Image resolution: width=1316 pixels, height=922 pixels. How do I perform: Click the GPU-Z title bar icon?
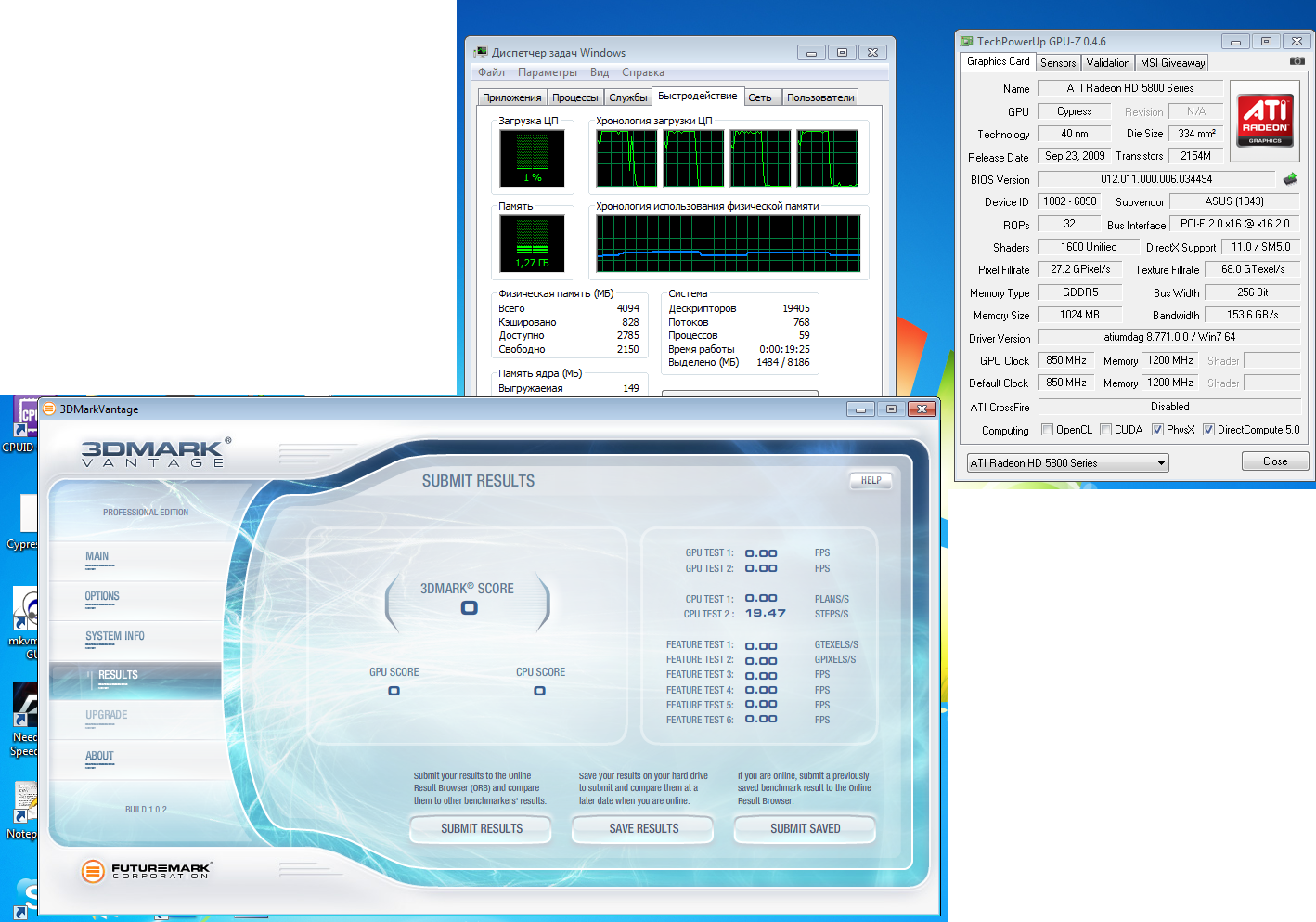966,42
